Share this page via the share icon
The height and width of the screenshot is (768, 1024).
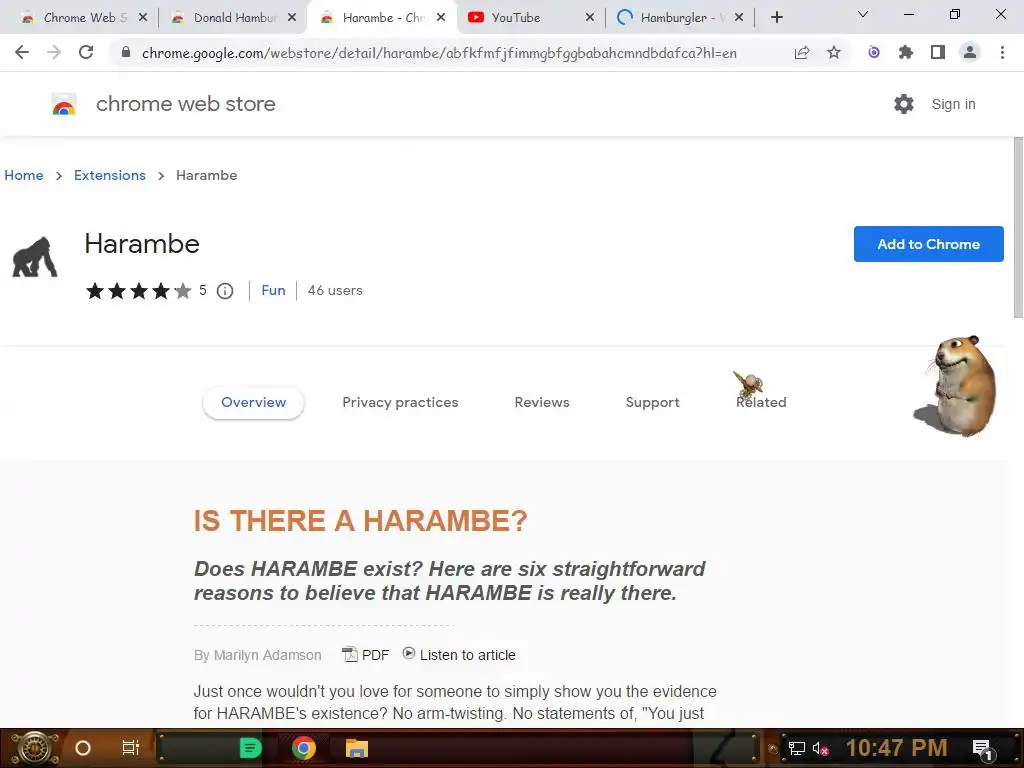[801, 52]
